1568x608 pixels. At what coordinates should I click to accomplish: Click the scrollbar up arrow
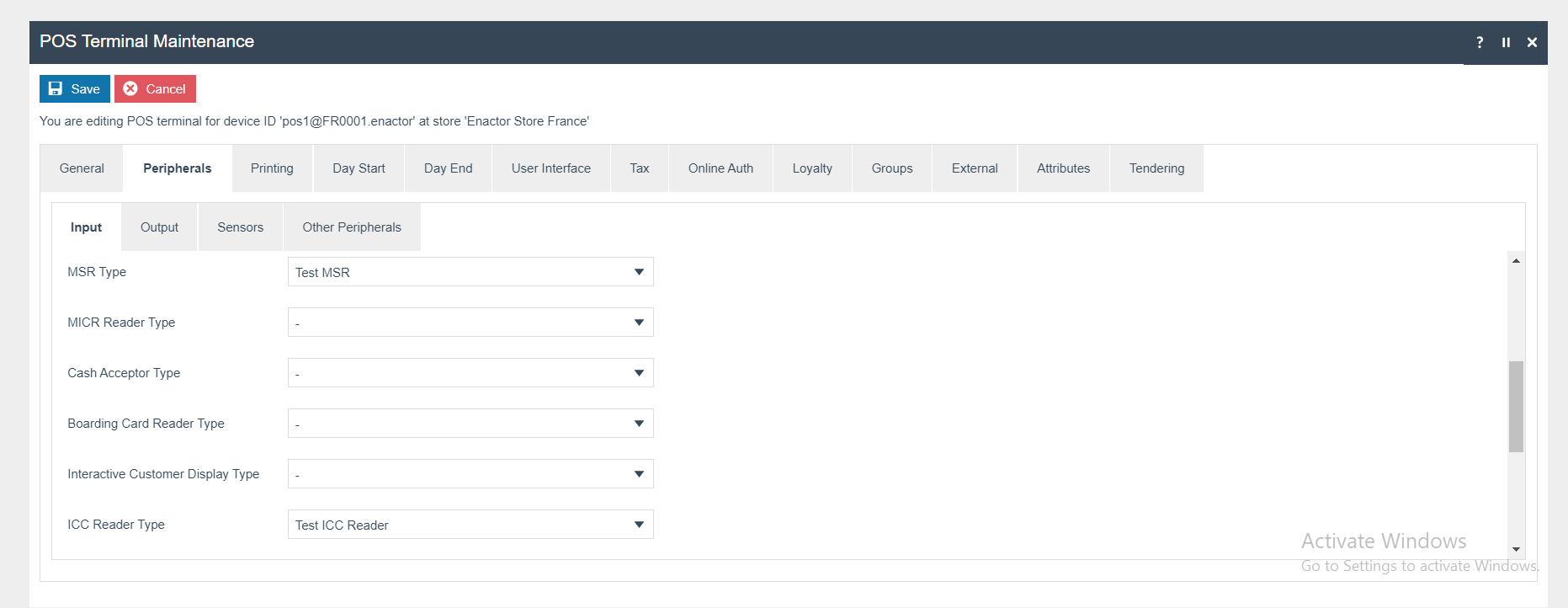(1516, 261)
